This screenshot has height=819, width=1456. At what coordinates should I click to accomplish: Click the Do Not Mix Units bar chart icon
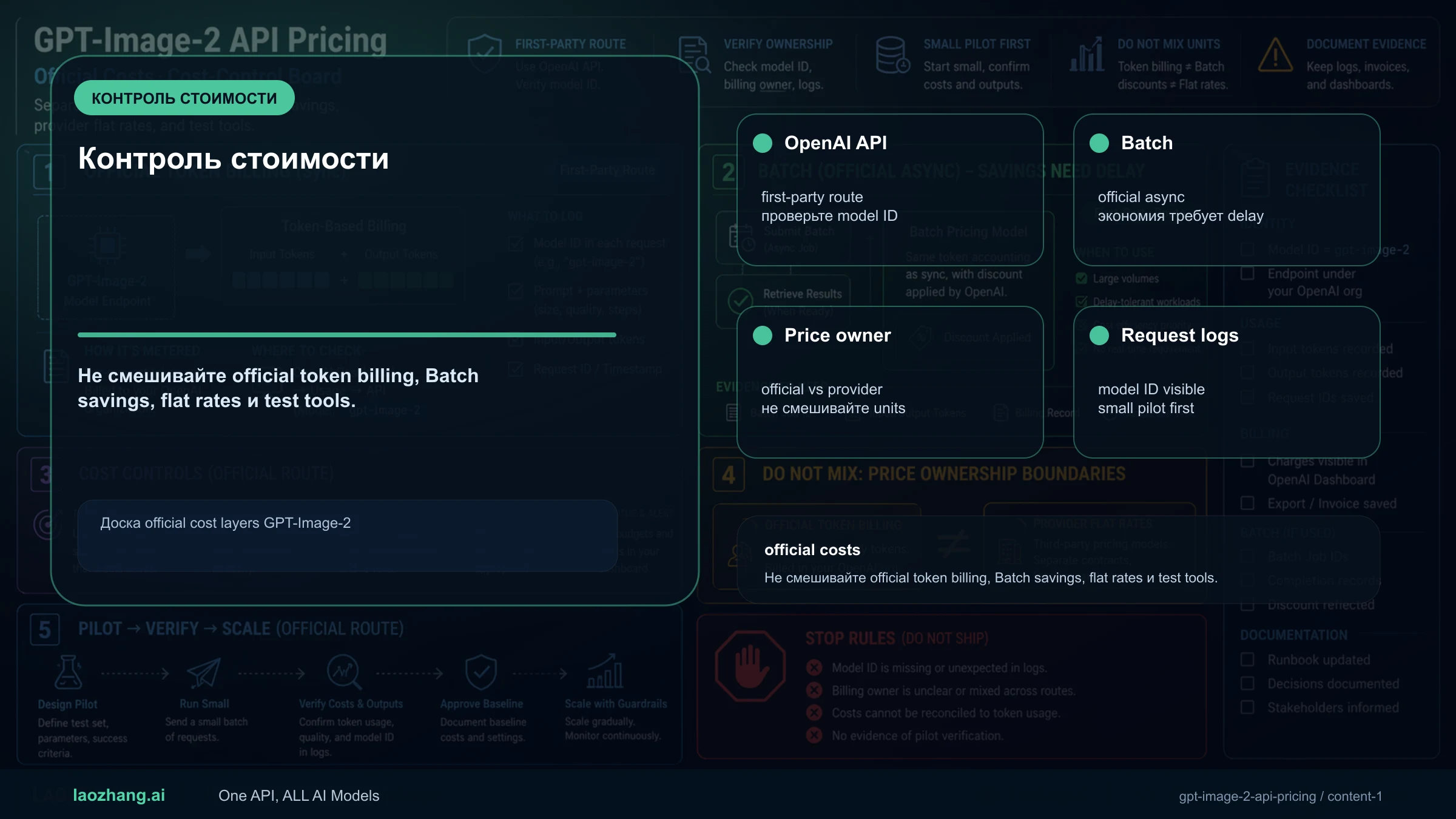click(x=1087, y=55)
